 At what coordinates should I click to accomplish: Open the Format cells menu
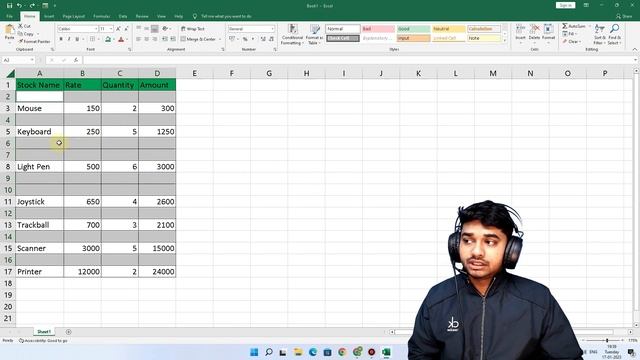[548, 33]
